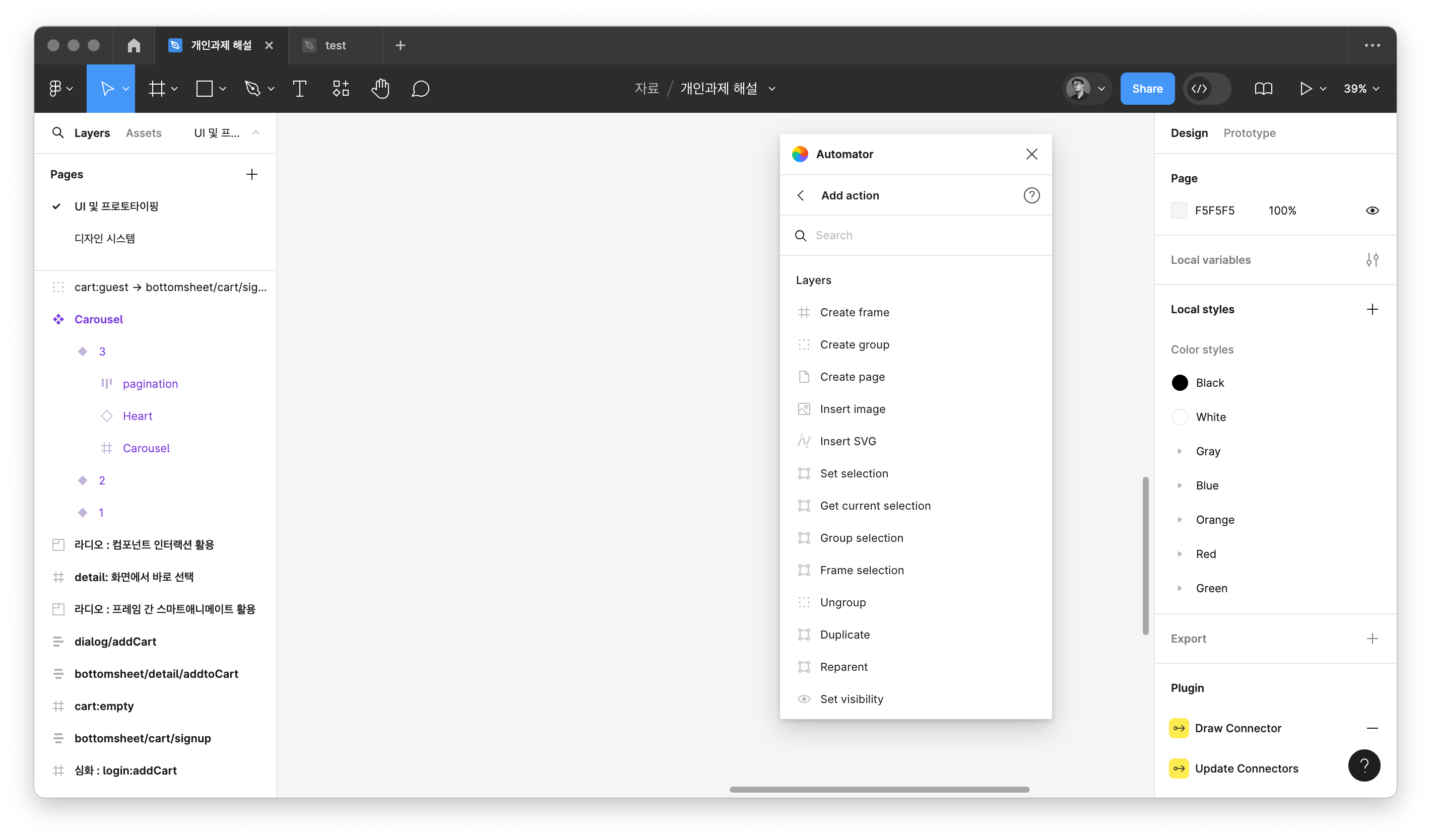The height and width of the screenshot is (840, 1431).
Task: Go to the Home screen icon
Action: point(134,45)
